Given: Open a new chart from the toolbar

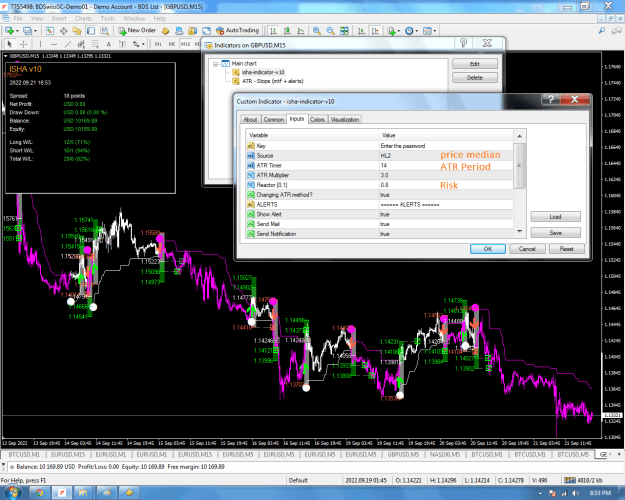Looking at the screenshot, I should [9, 31].
